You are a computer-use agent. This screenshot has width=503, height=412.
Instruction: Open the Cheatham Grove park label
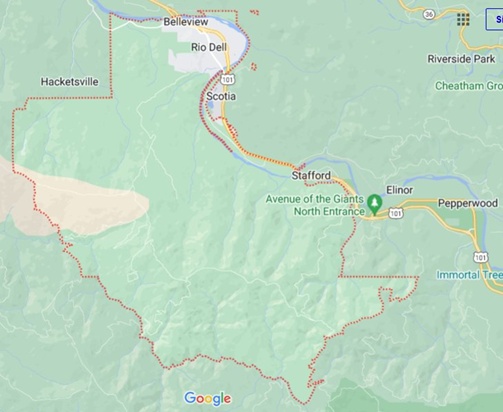point(469,86)
